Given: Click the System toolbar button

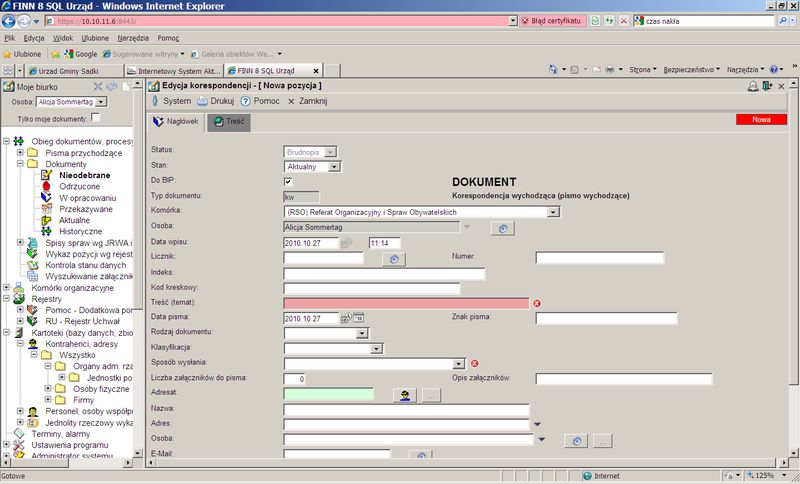Looking at the screenshot, I should [x=171, y=101].
